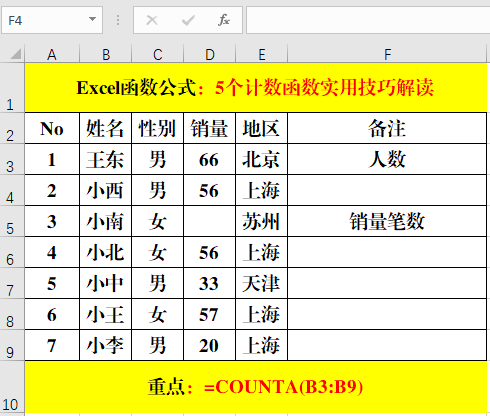Open the Name Box dropdown arrow
The height and width of the screenshot is (416, 490).
pos(92,19)
